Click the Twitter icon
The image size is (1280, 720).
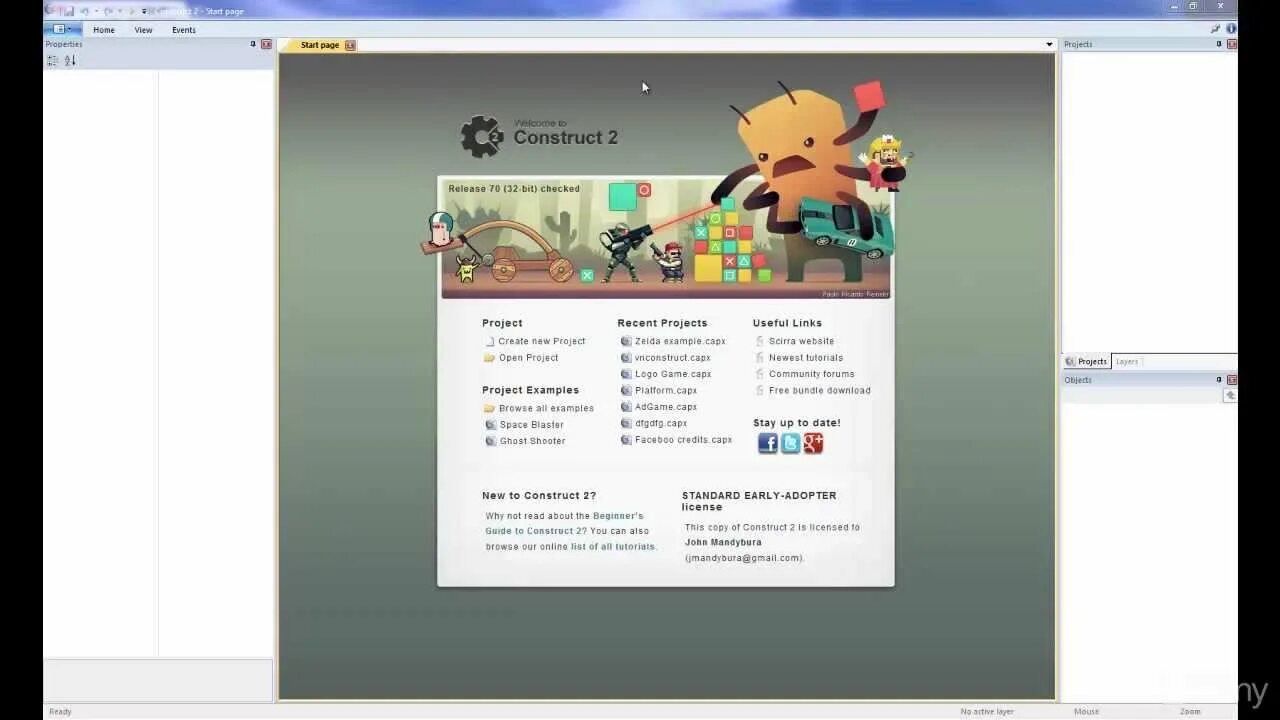(x=790, y=443)
